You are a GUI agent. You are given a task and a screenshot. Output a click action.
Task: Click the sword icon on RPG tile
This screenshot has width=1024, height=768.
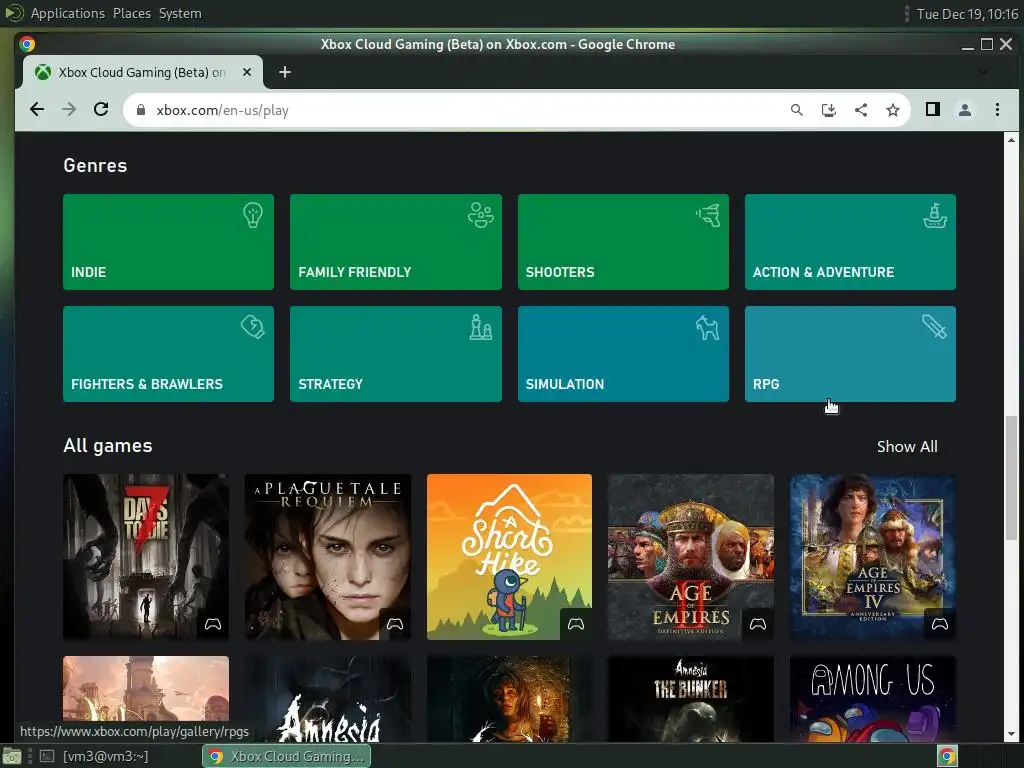[x=935, y=327]
